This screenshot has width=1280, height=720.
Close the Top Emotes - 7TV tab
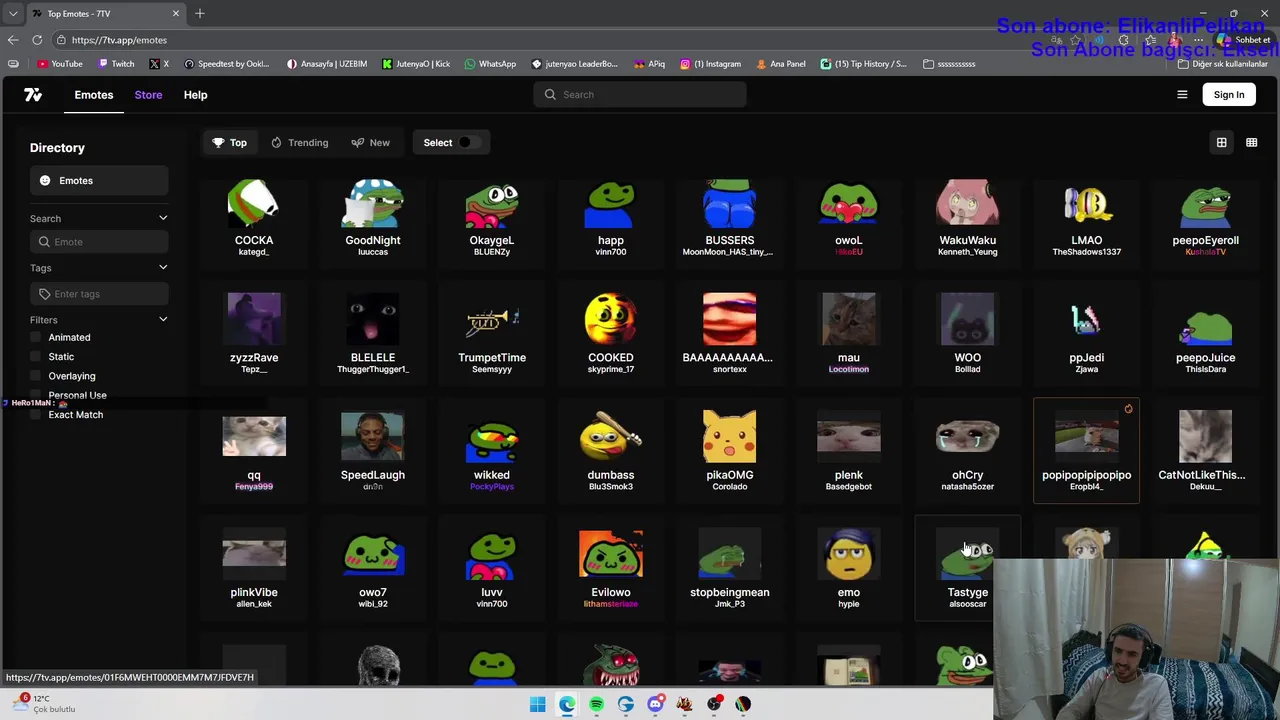176,13
